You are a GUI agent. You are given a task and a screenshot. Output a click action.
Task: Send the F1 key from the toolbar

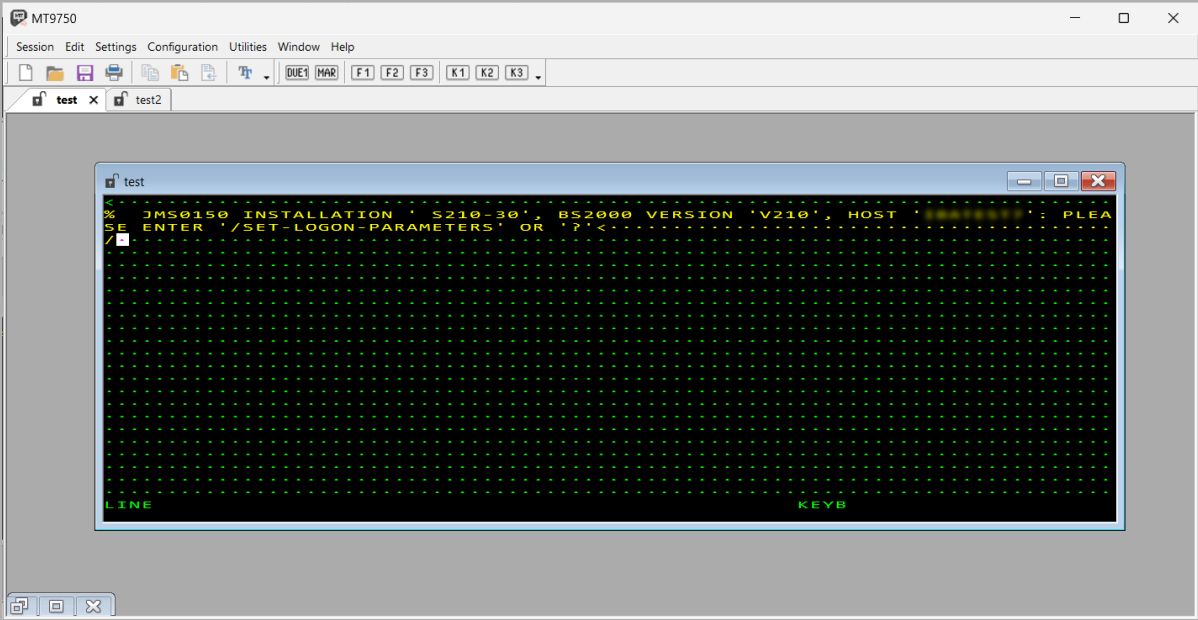[363, 73]
